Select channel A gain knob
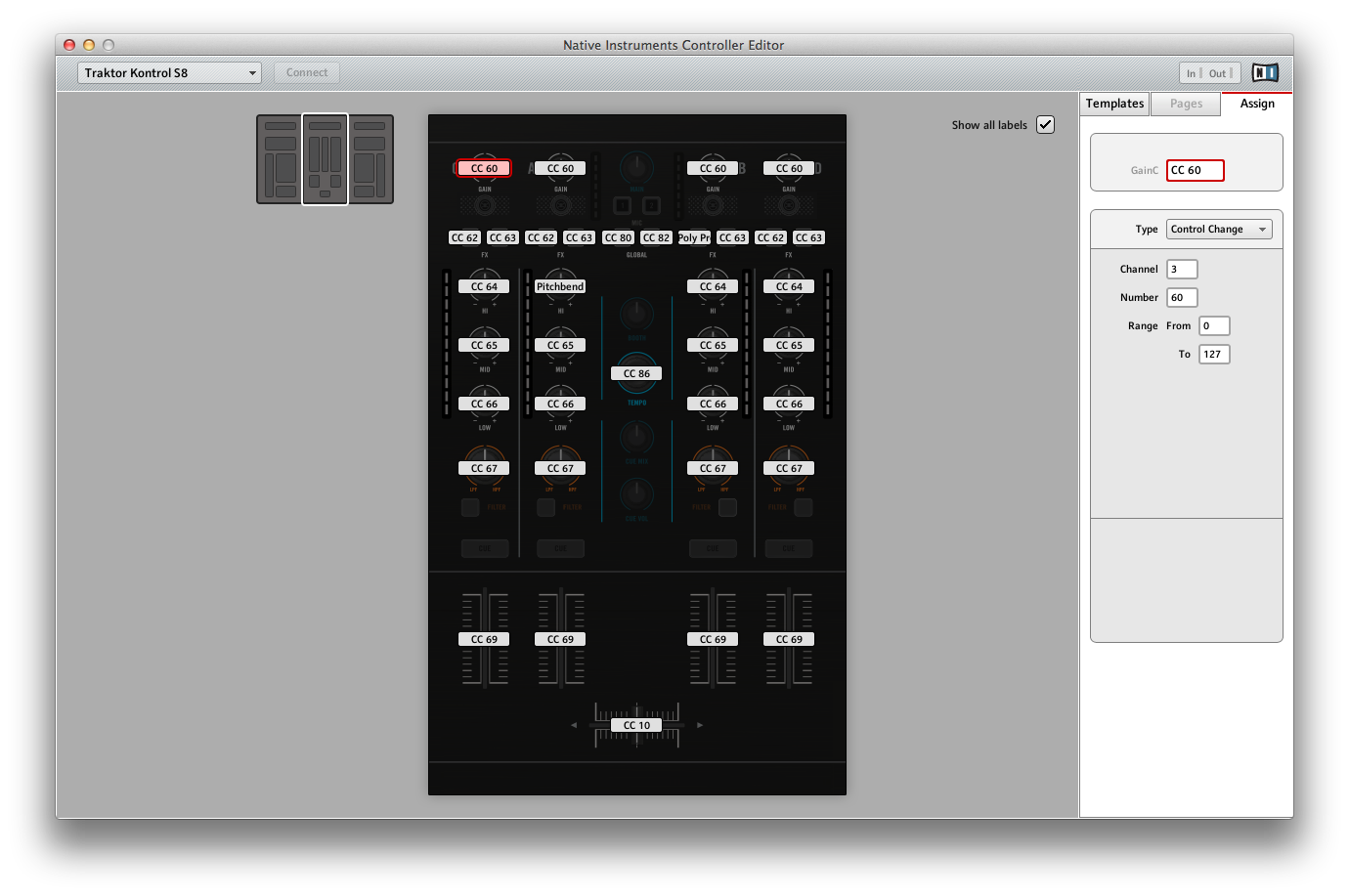Image resolution: width=1349 pixels, height=896 pixels. tap(560, 168)
